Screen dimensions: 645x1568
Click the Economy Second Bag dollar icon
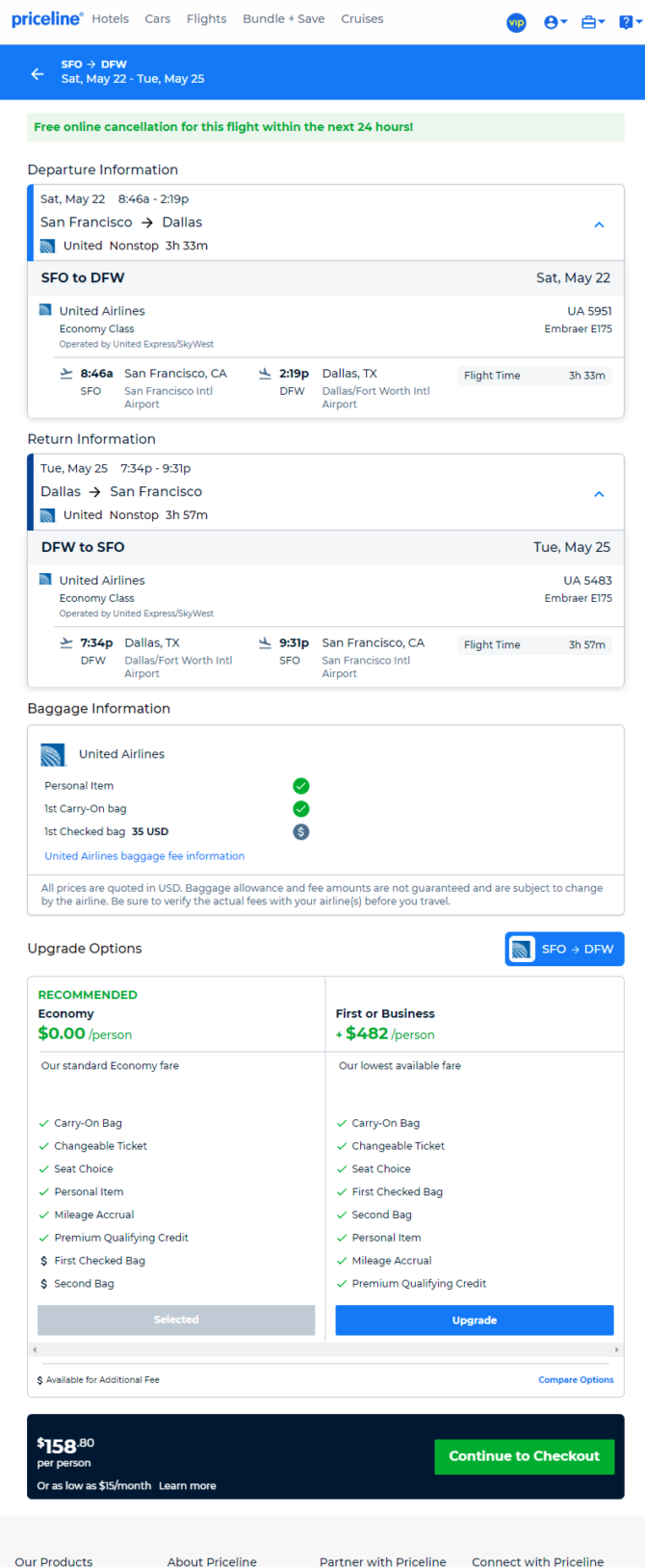pos(44,1284)
